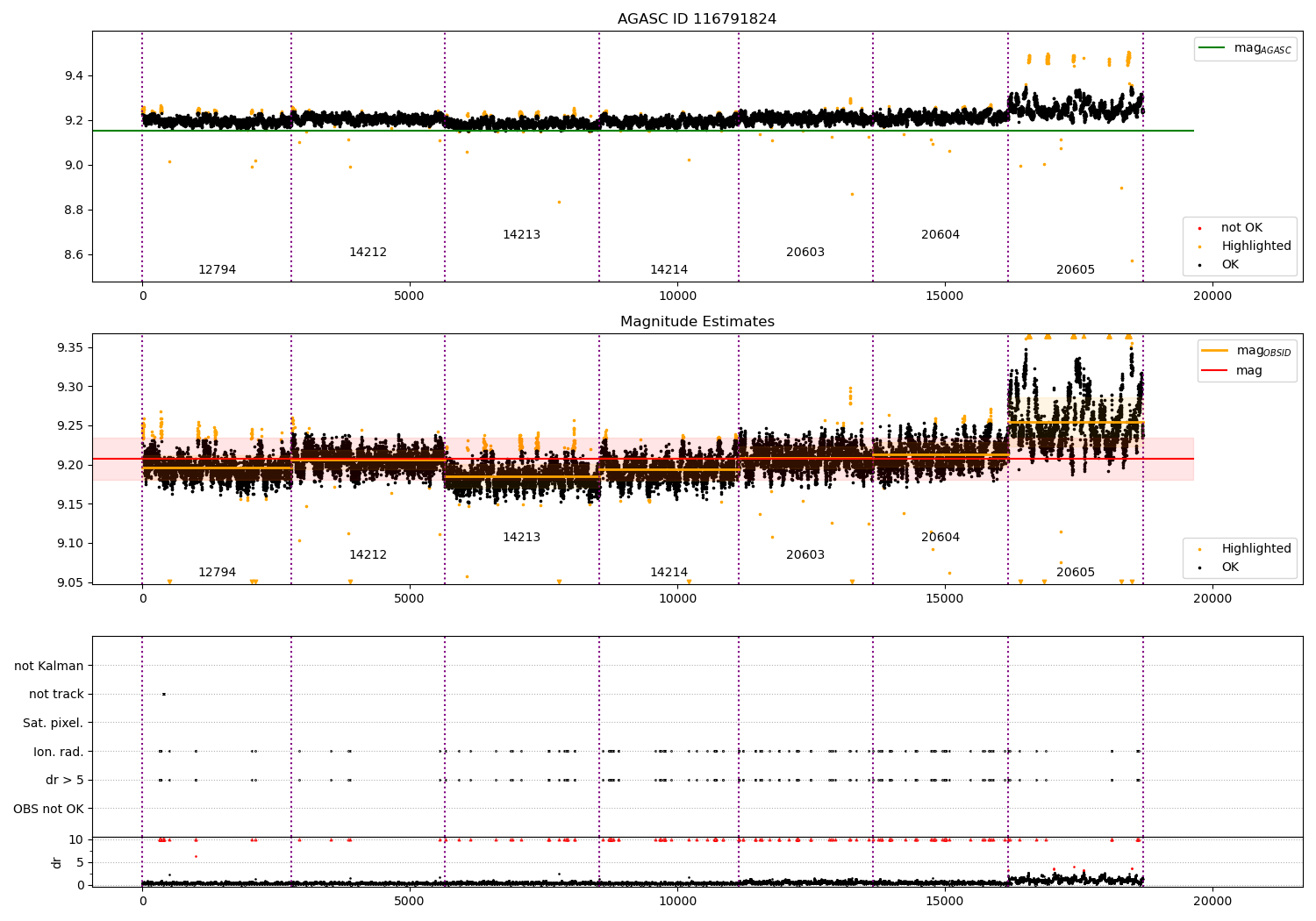
Task: Click the 8.8 y-tick of the top plot
Action: pos(74,211)
